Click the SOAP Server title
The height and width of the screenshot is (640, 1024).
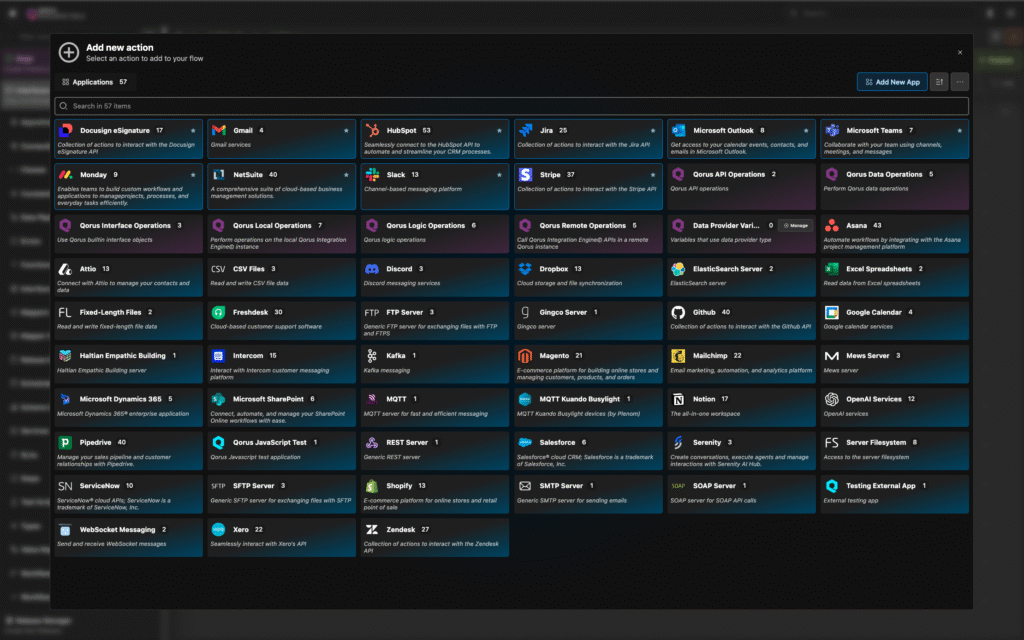click(714, 486)
